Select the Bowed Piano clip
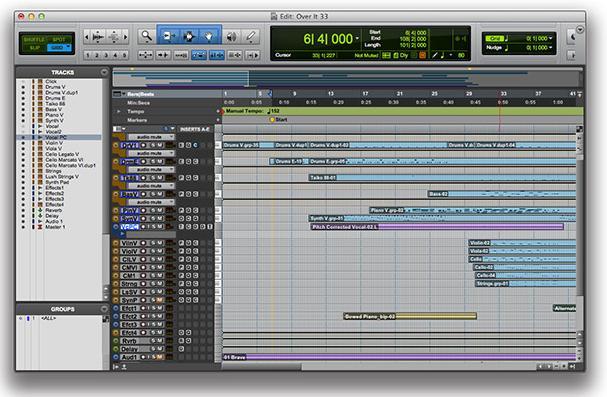The image size is (607, 397). pos(410,316)
